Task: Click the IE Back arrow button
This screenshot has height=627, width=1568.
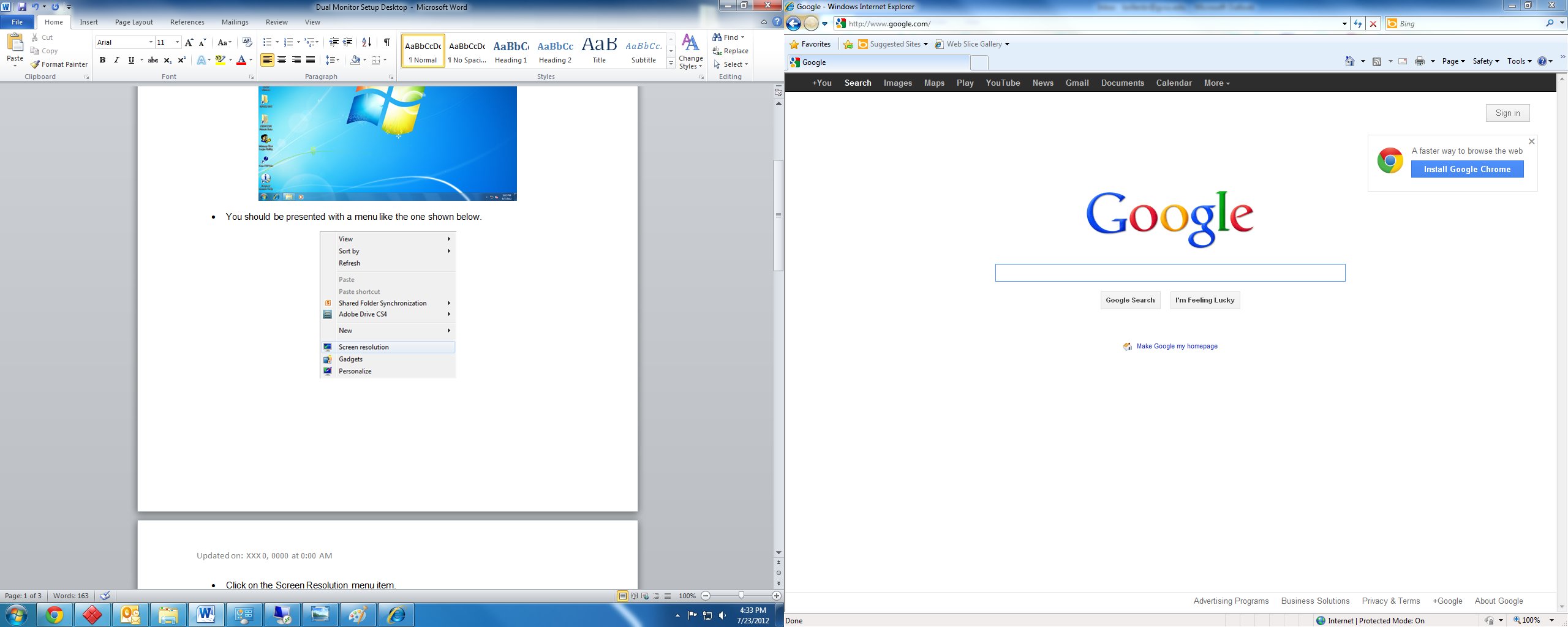Action: (x=793, y=24)
